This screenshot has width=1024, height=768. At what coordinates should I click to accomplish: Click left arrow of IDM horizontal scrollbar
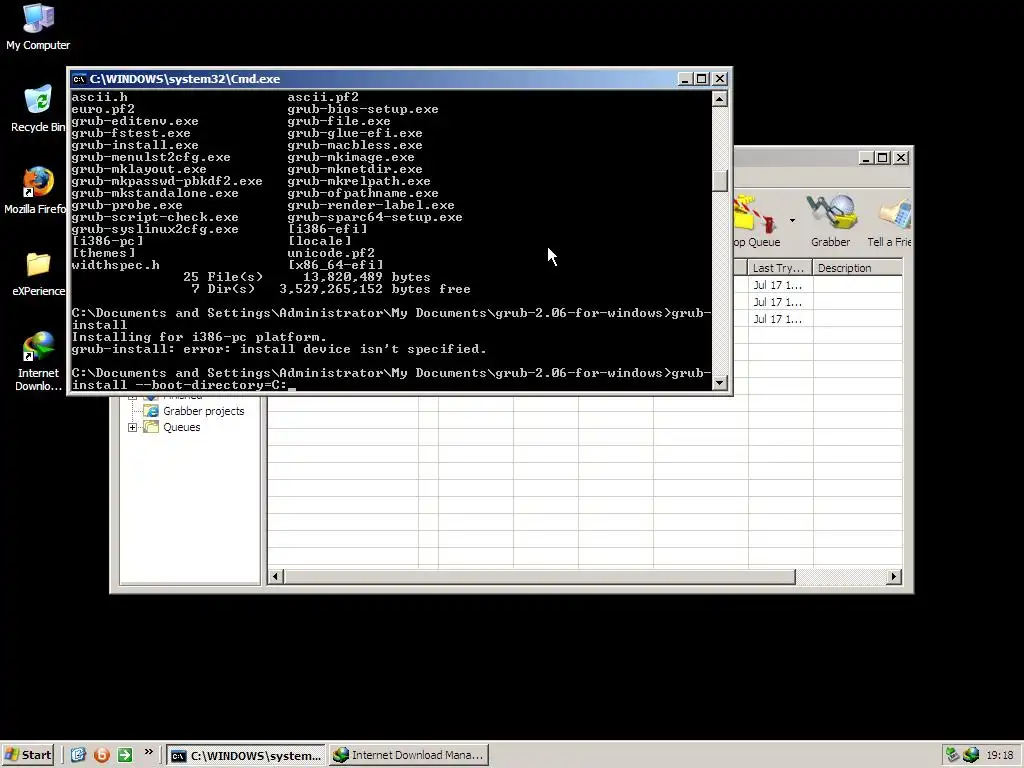pyautogui.click(x=276, y=577)
